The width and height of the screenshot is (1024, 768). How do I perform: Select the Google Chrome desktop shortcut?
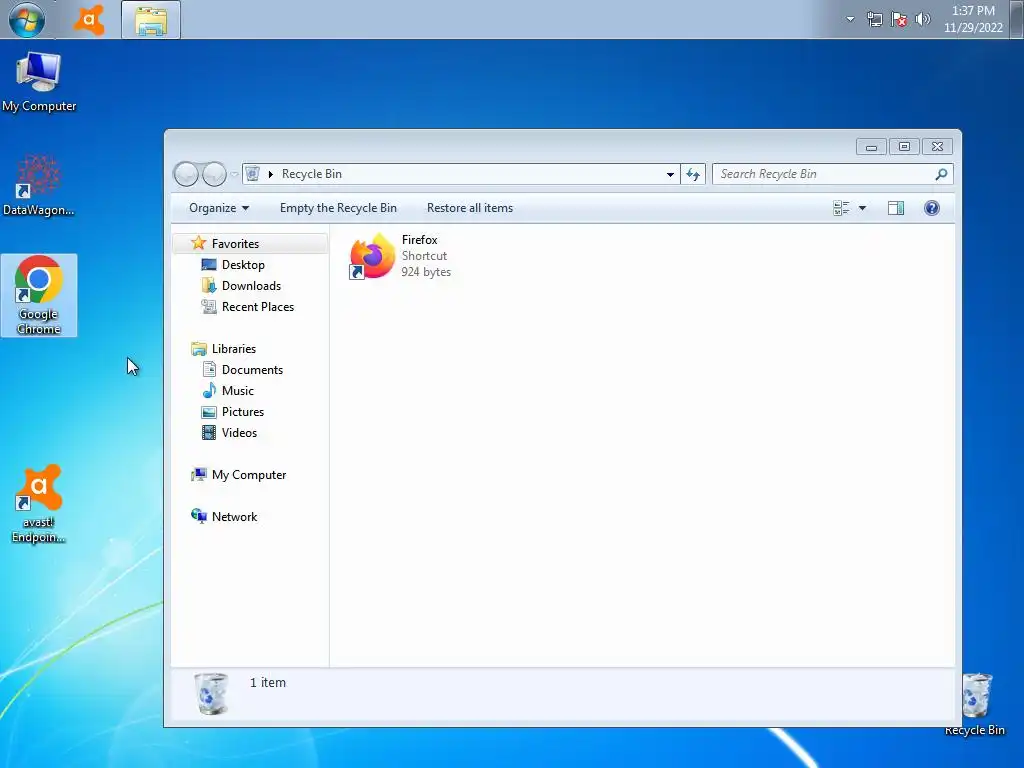click(x=39, y=295)
